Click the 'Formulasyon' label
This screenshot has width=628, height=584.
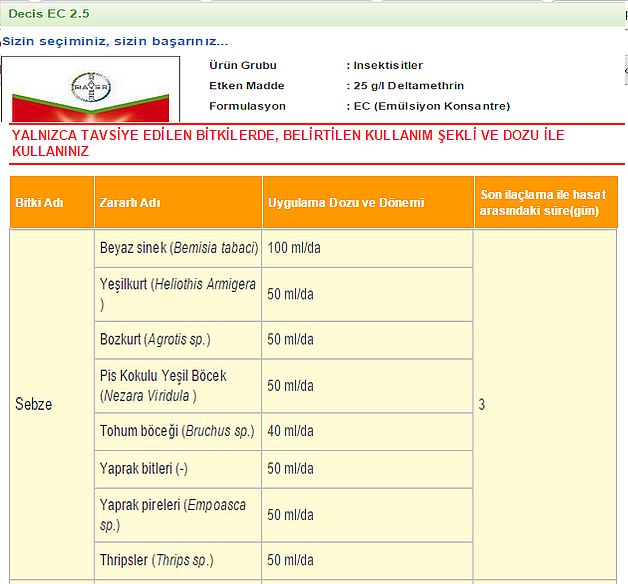pos(248,106)
